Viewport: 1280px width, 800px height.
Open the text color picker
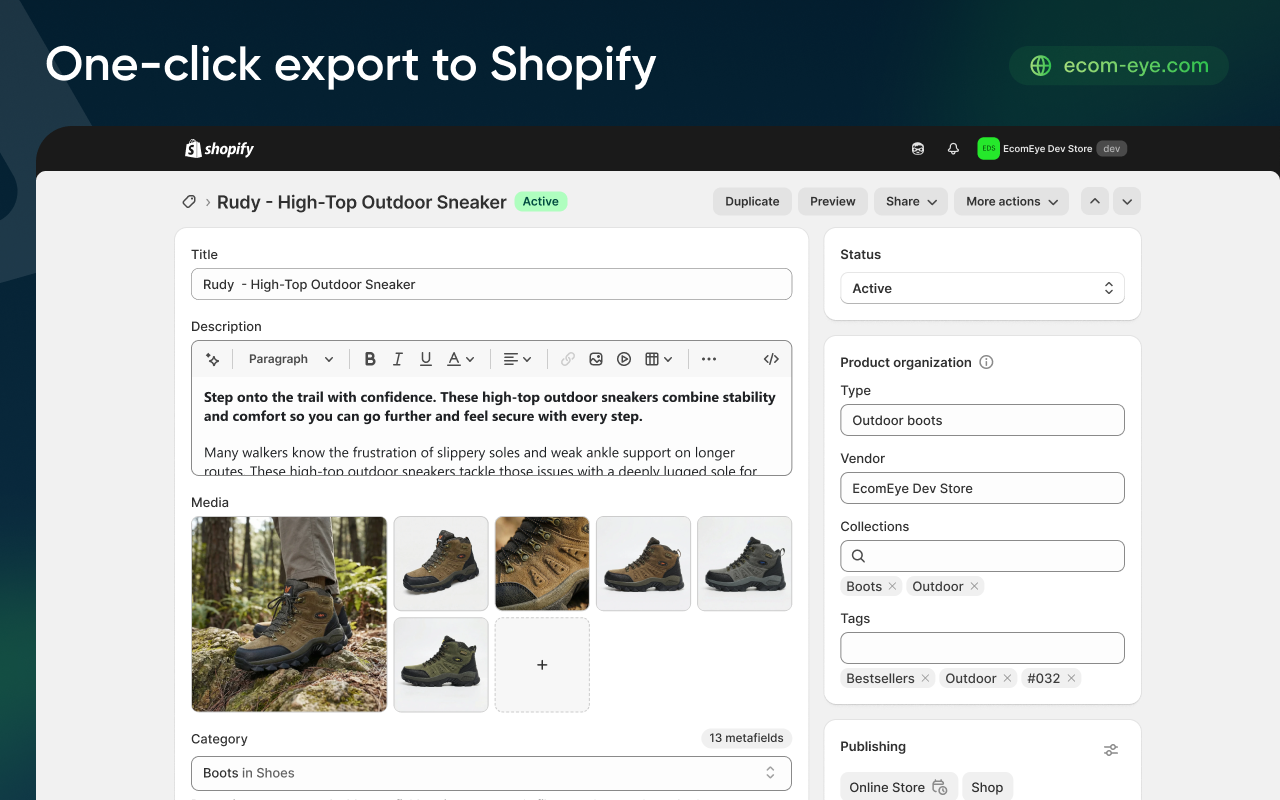(x=460, y=359)
